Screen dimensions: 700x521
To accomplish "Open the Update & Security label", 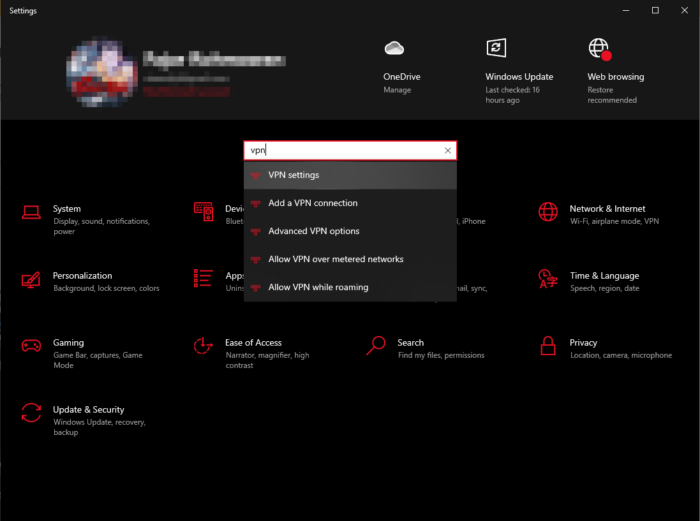I will point(88,410).
